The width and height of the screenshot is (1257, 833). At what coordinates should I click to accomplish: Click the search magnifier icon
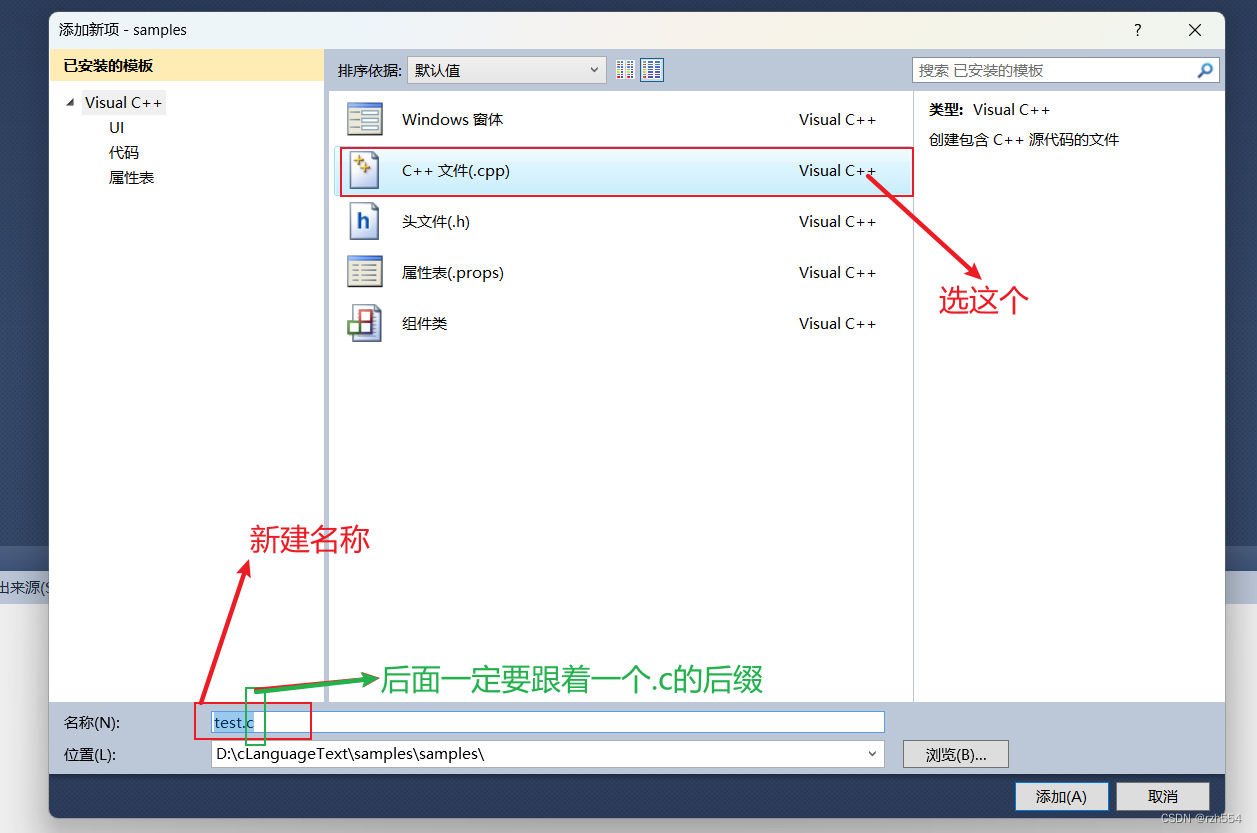pos(1205,70)
